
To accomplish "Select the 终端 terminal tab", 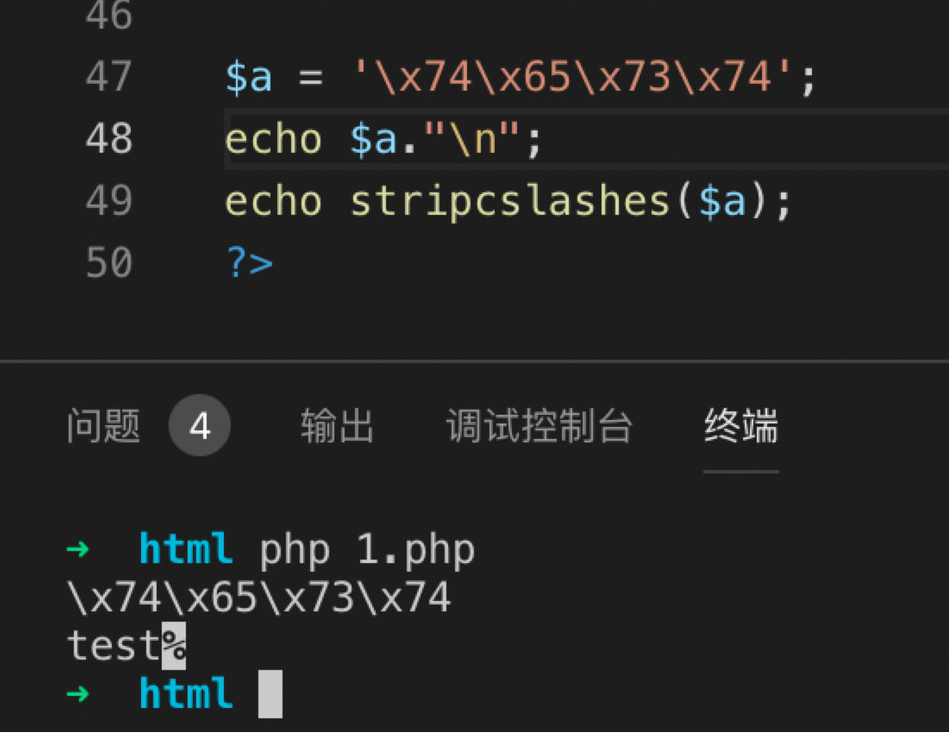I will (741, 426).
